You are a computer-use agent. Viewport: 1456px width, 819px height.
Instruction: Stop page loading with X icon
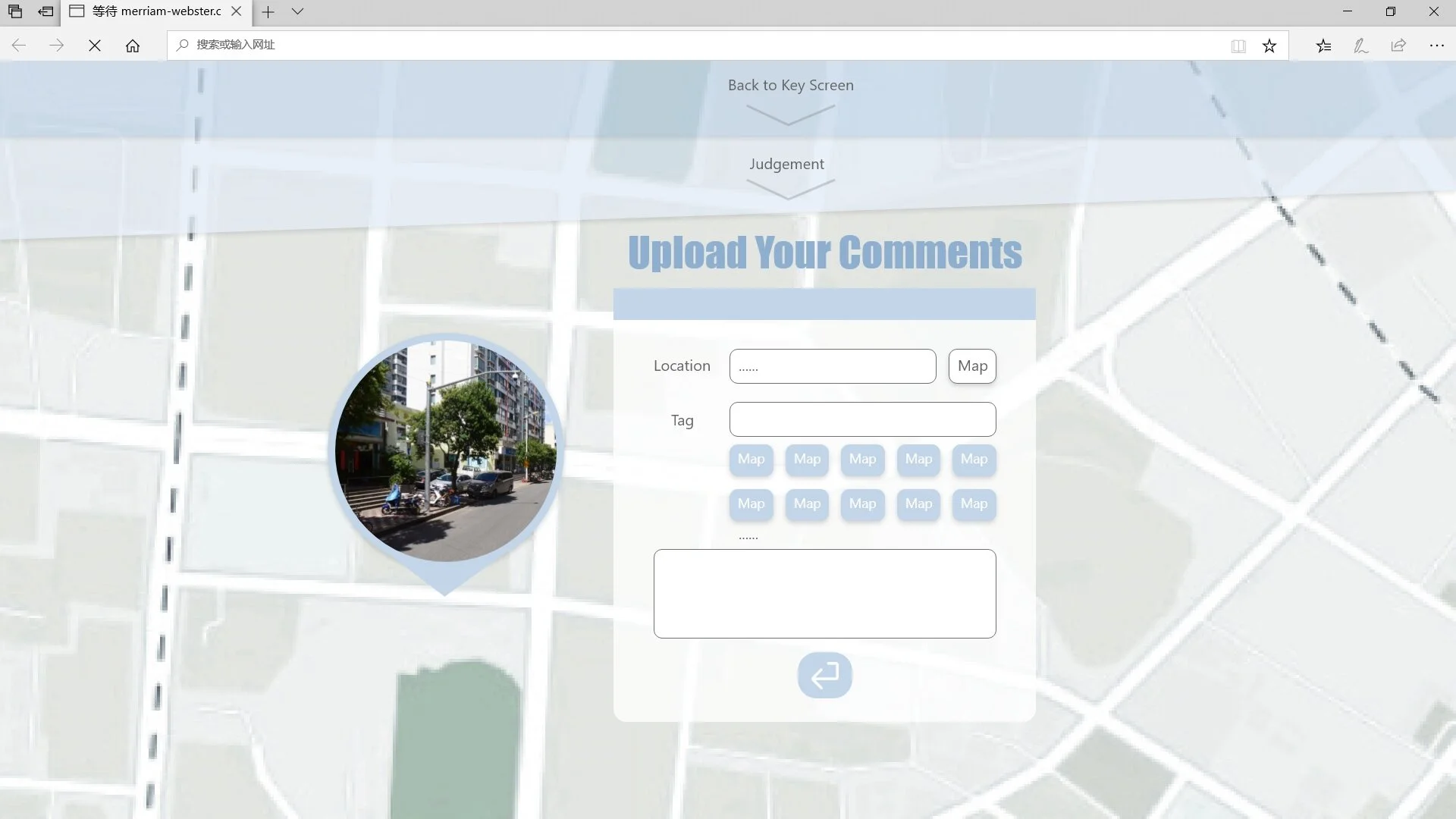[x=95, y=45]
